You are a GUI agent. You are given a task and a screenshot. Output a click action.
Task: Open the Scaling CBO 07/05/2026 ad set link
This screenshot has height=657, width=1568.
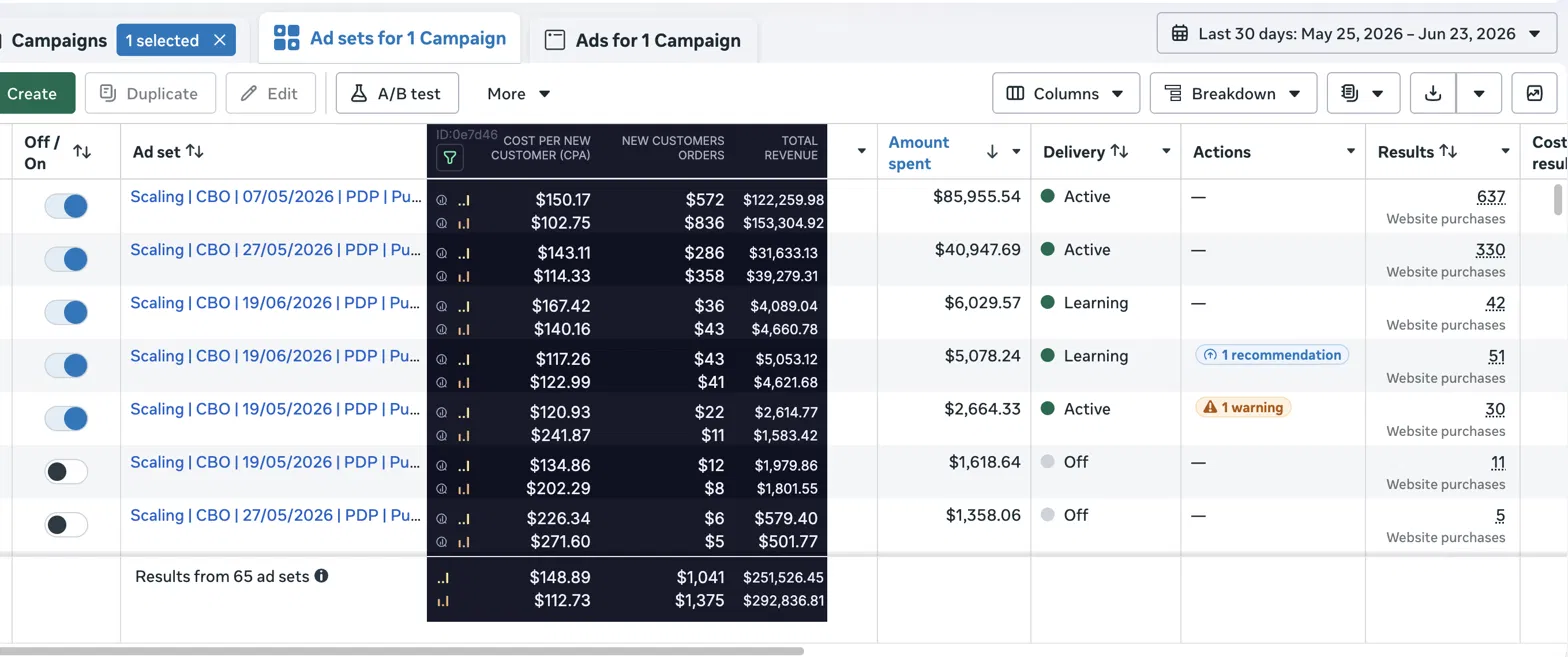coord(275,197)
